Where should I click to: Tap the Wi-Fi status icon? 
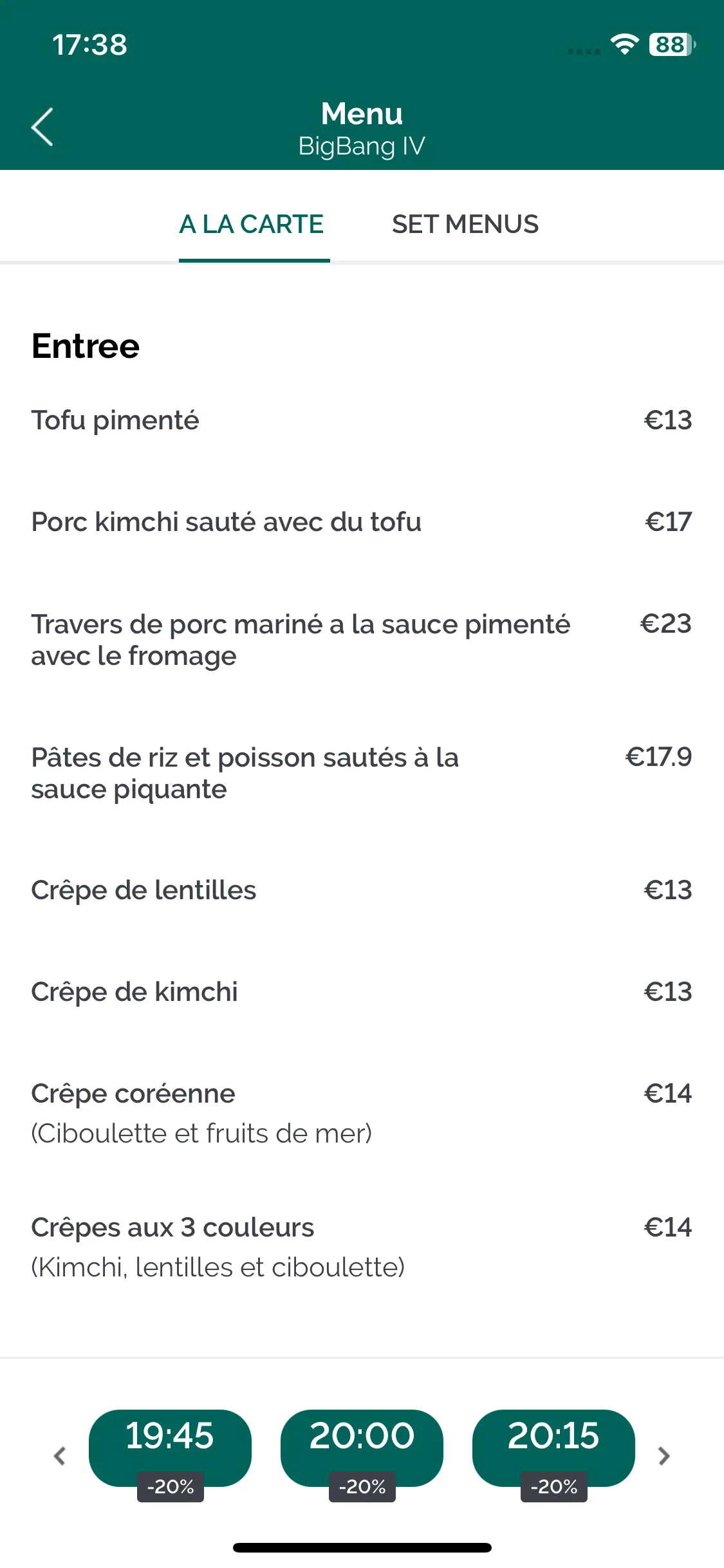point(624,44)
